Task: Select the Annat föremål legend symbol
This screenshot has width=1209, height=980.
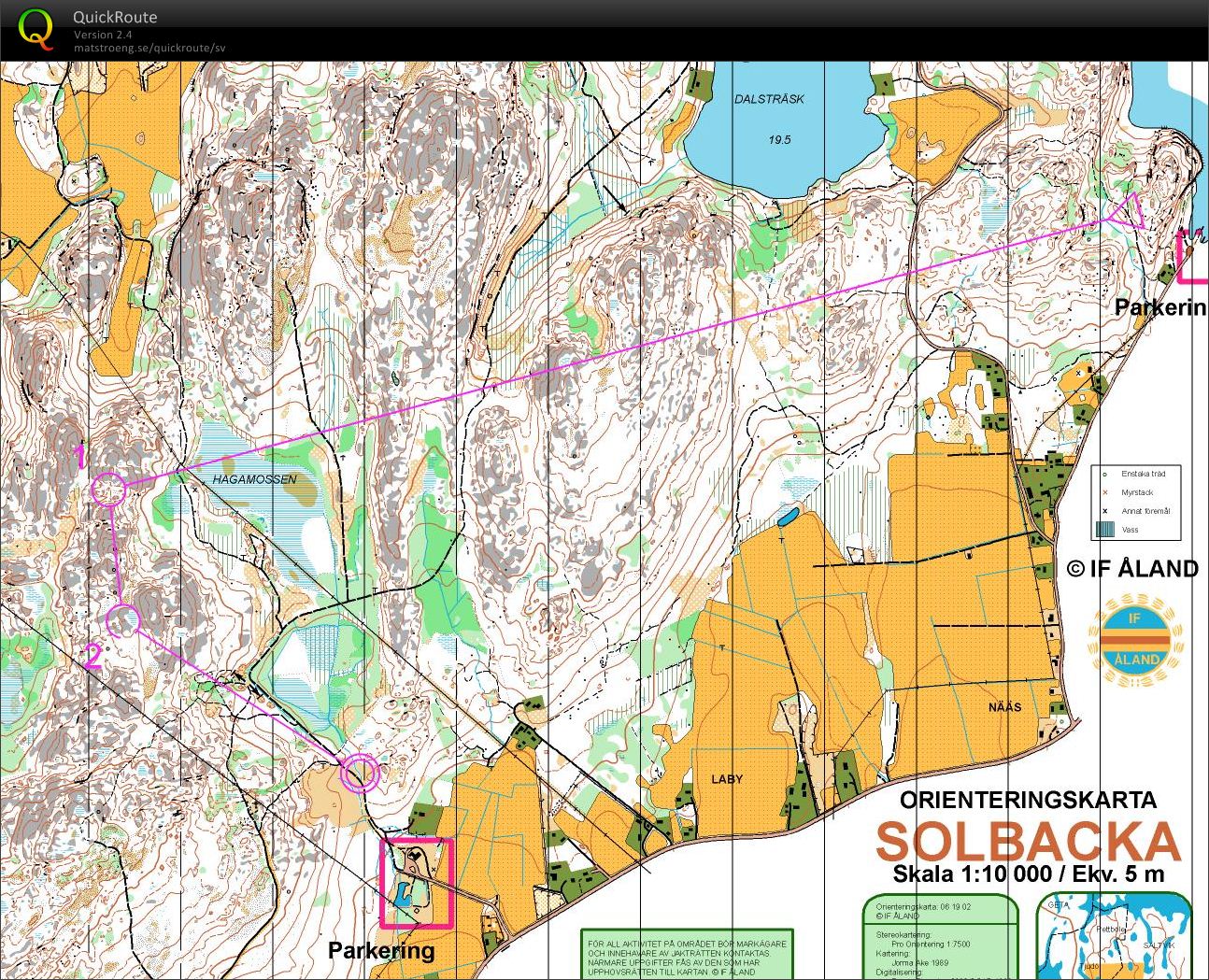Action: click(x=1105, y=511)
